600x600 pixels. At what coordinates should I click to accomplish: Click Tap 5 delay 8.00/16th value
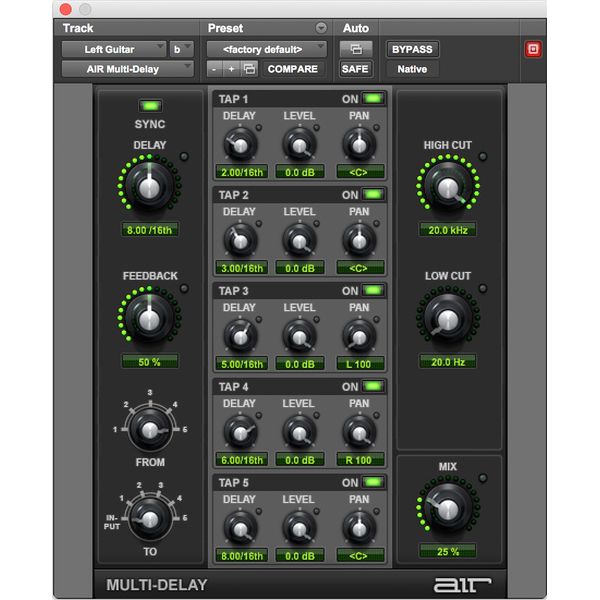pos(242,556)
